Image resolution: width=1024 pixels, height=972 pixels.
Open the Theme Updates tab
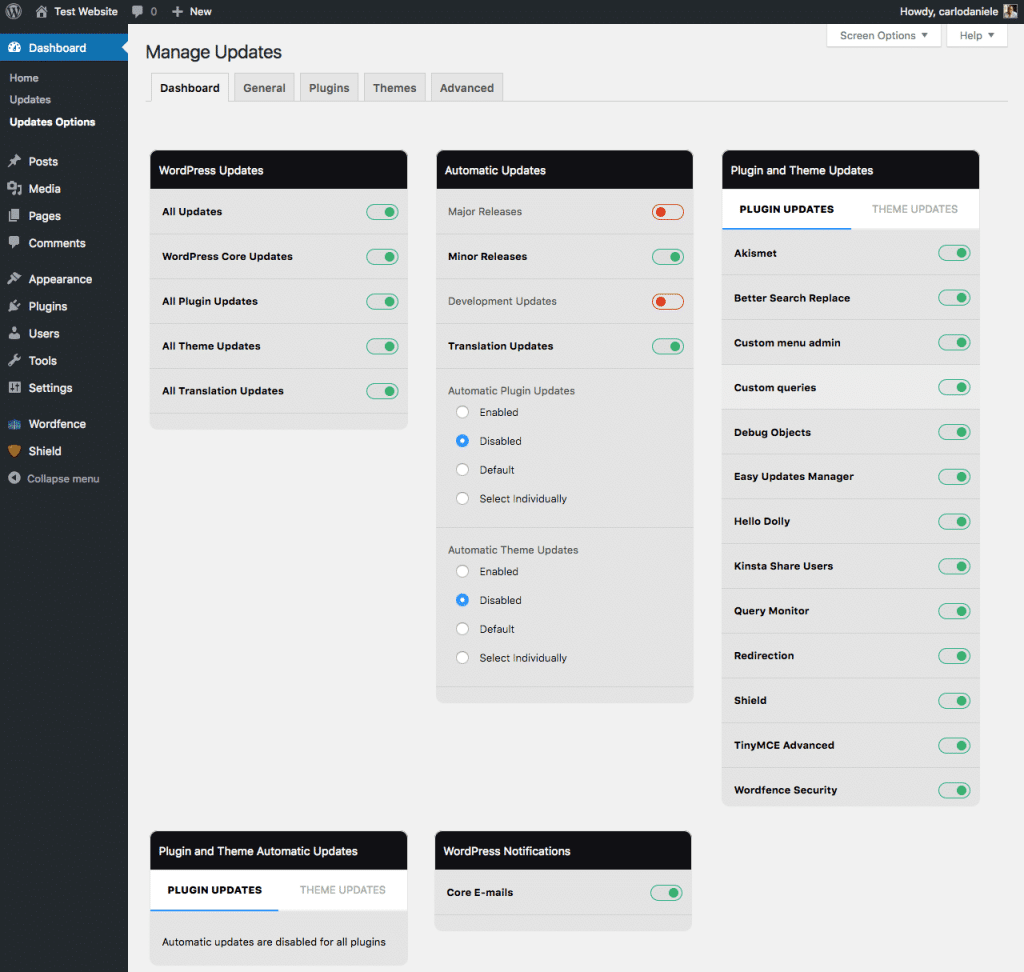point(914,209)
